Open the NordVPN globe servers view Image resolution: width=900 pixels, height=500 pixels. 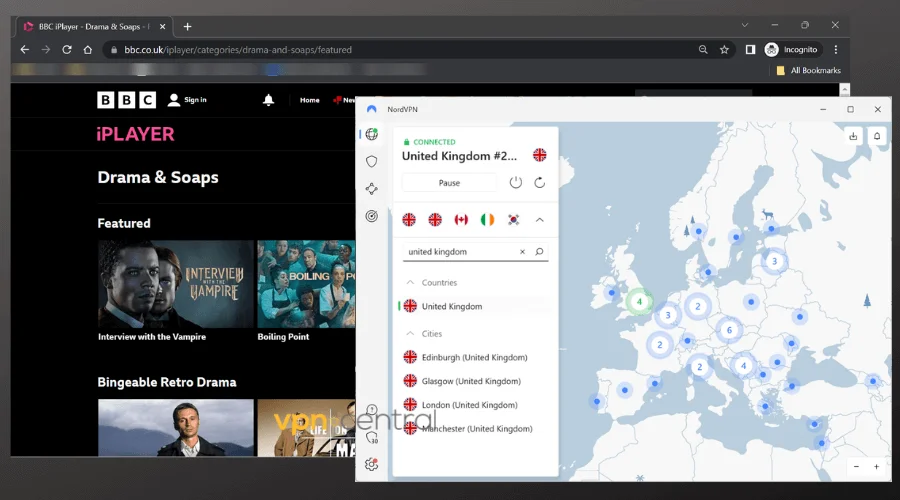tap(372, 134)
